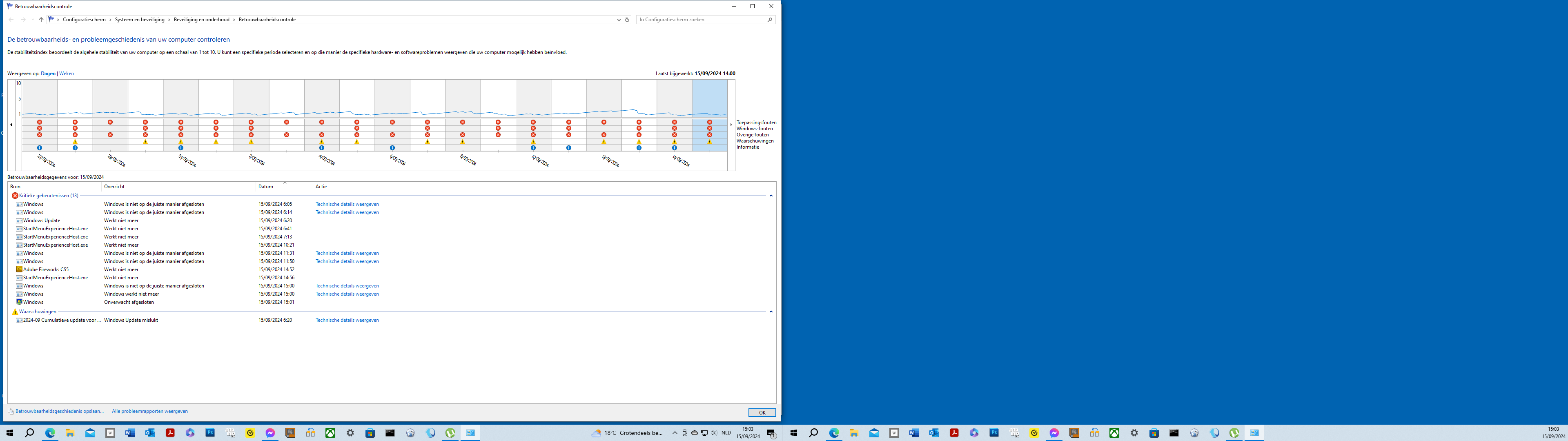Open 'Alle probleemrapporten weergeven' link

(150, 411)
